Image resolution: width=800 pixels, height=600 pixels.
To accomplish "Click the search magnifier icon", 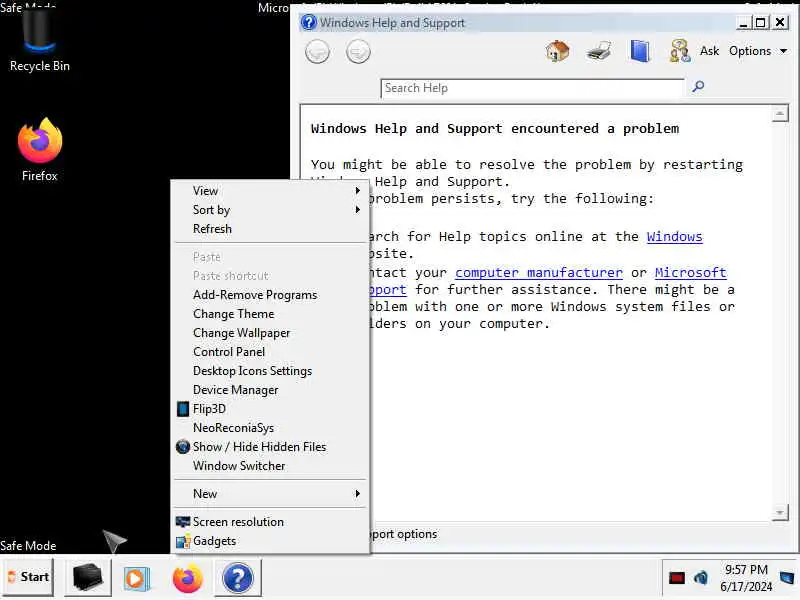I will pos(698,86).
